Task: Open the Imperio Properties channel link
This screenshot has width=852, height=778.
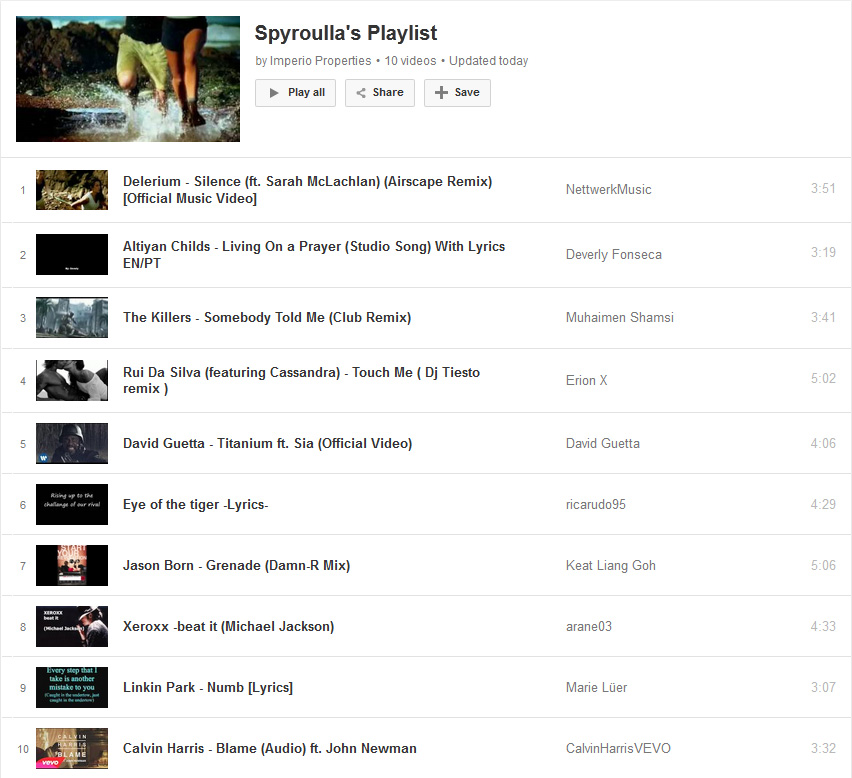Action: pyautogui.click(x=321, y=61)
